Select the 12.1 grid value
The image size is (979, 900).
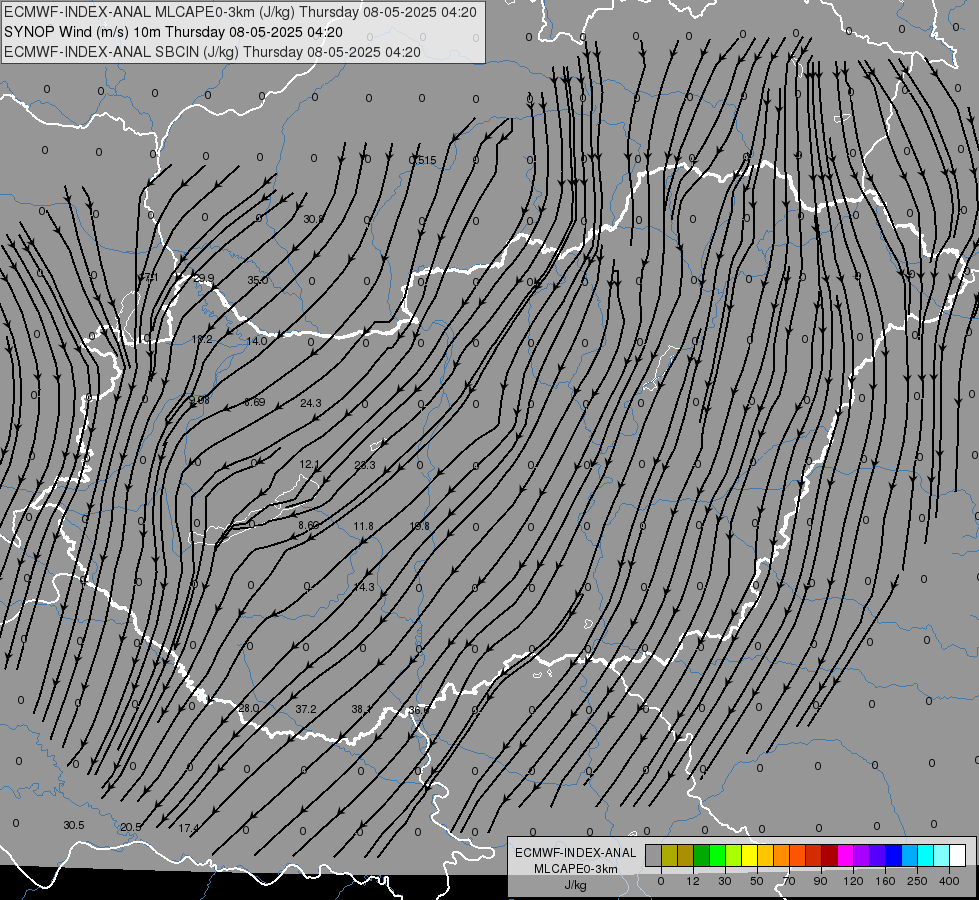pyautogui.click(x=310, y=465)
